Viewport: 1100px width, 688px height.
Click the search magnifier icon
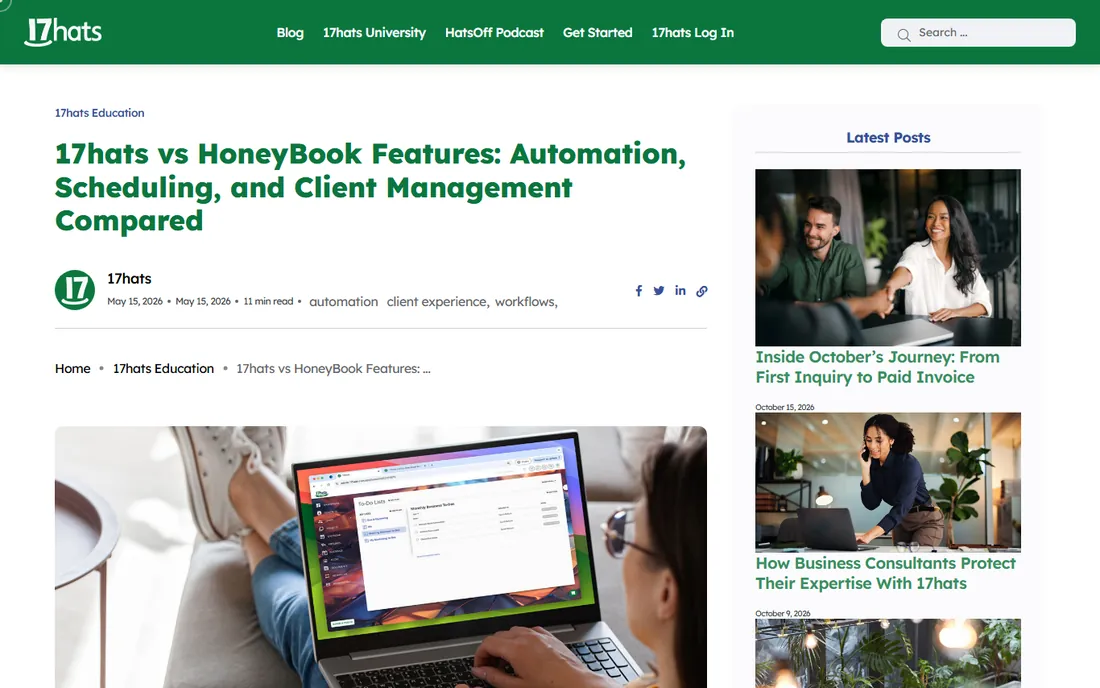tap(904, 34)
